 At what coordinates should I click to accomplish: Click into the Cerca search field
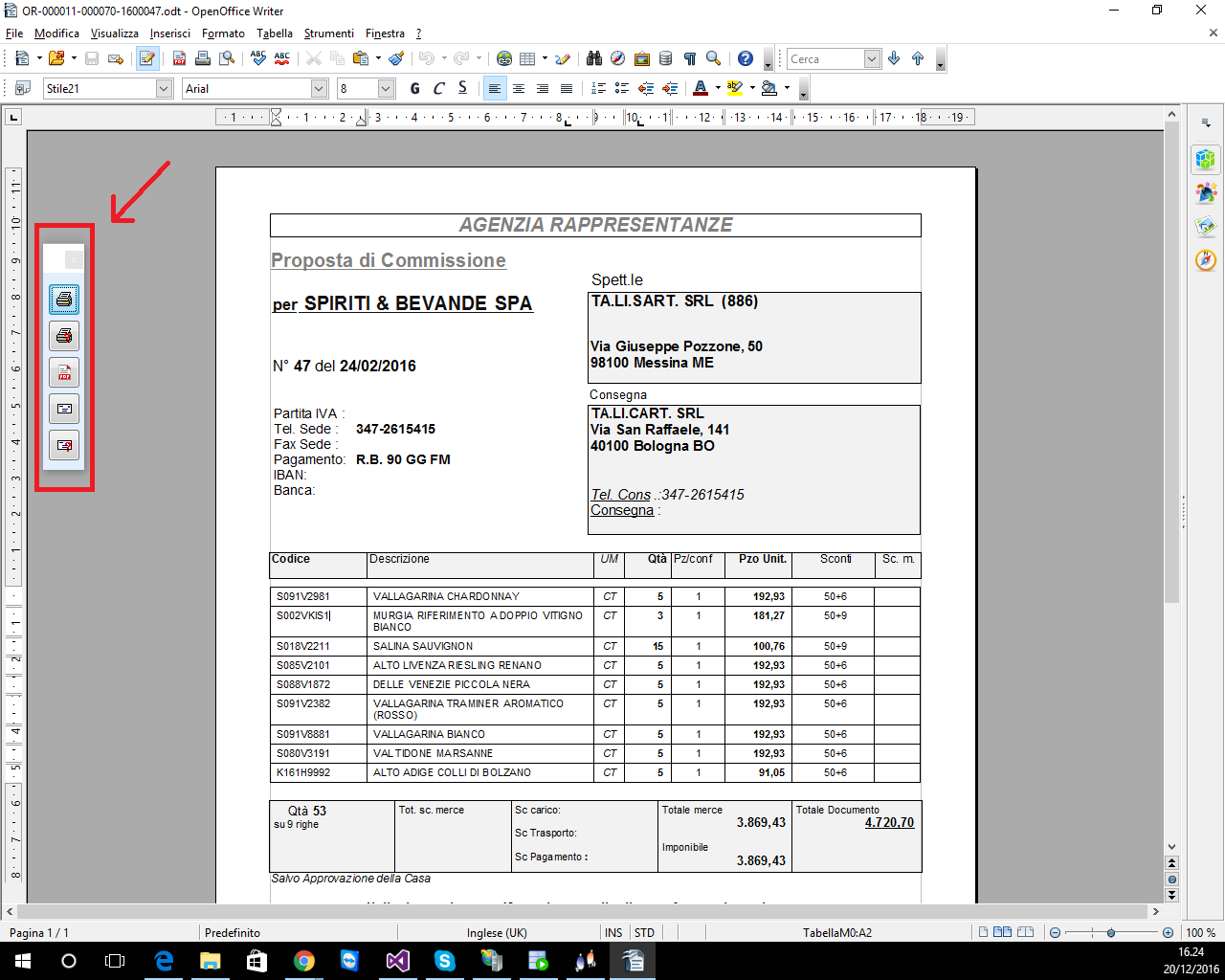point(825,58)
